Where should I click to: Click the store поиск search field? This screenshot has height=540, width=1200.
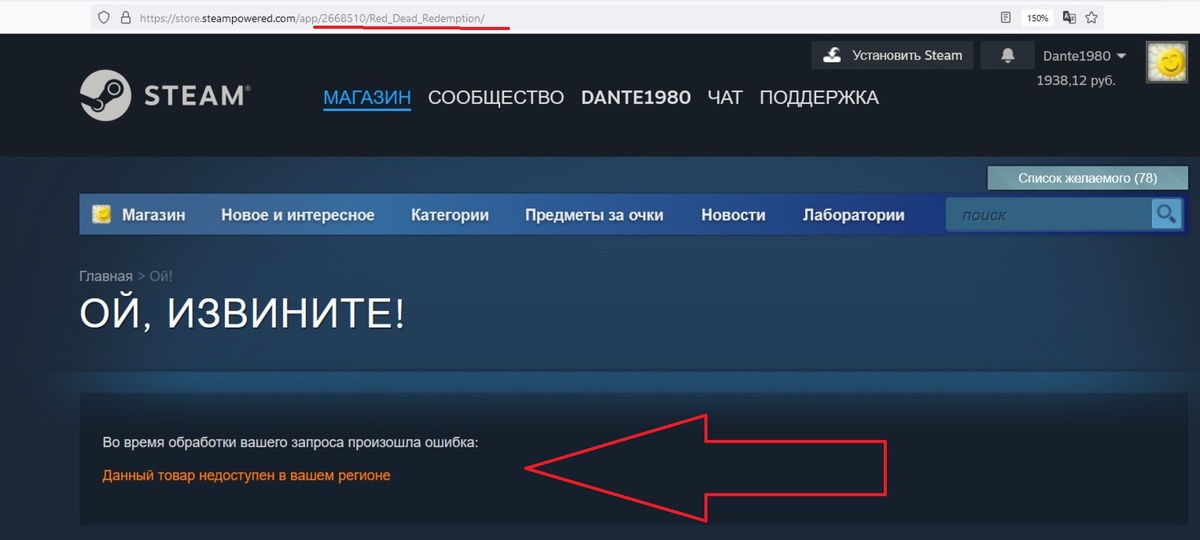[1049, 214]
